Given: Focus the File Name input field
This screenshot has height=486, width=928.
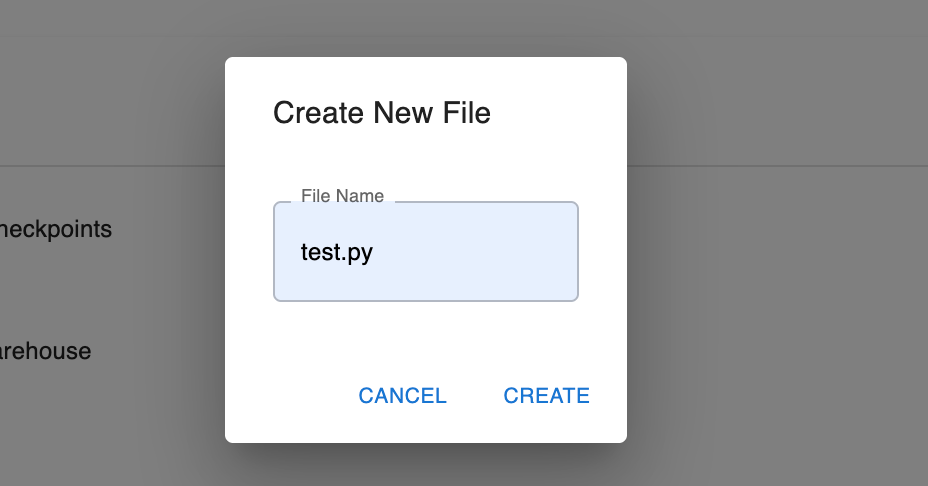Looking at the screenshot, I should 426,252.
